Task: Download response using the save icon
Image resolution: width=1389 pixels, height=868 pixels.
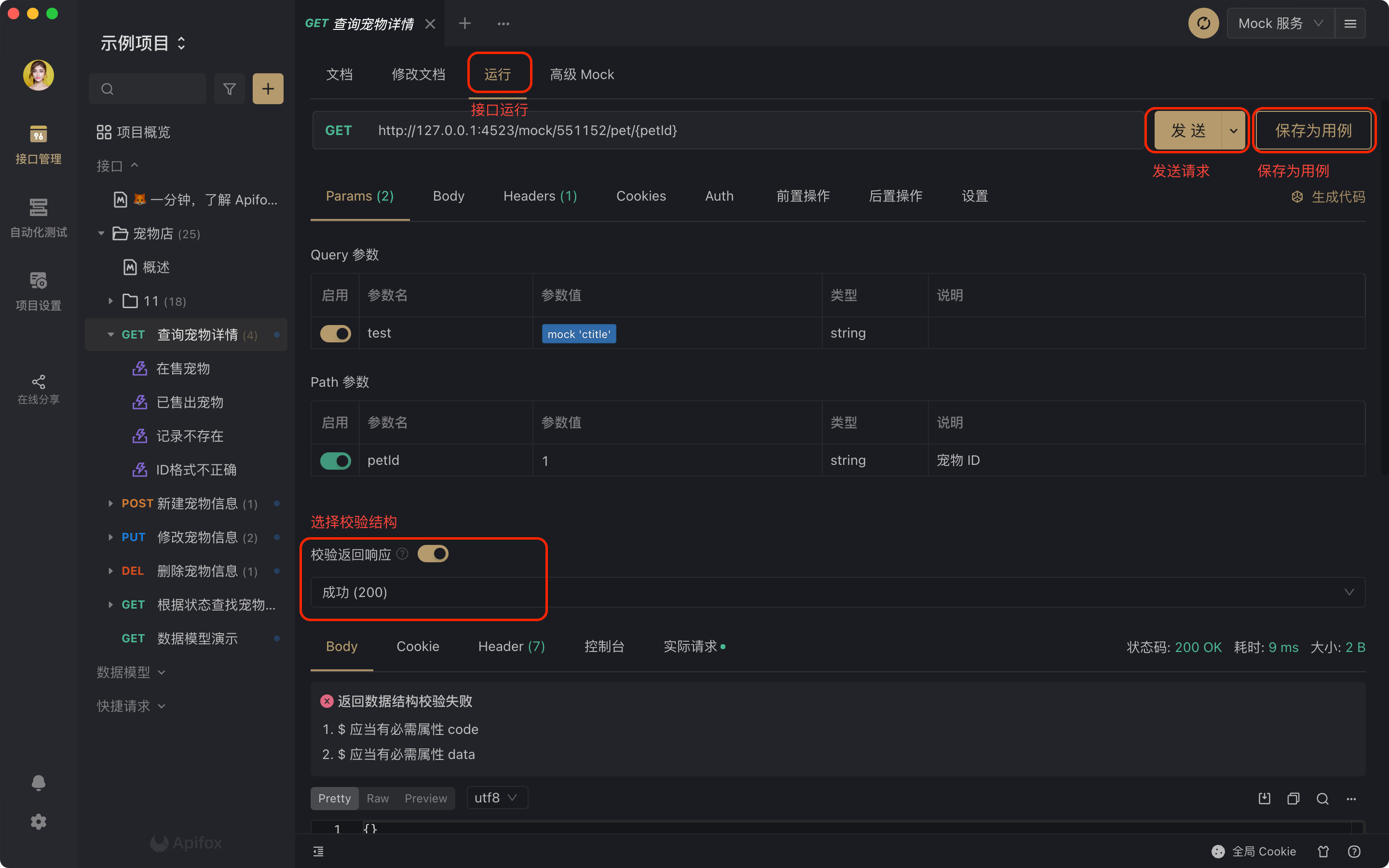Action: (x=1264, y=798)
